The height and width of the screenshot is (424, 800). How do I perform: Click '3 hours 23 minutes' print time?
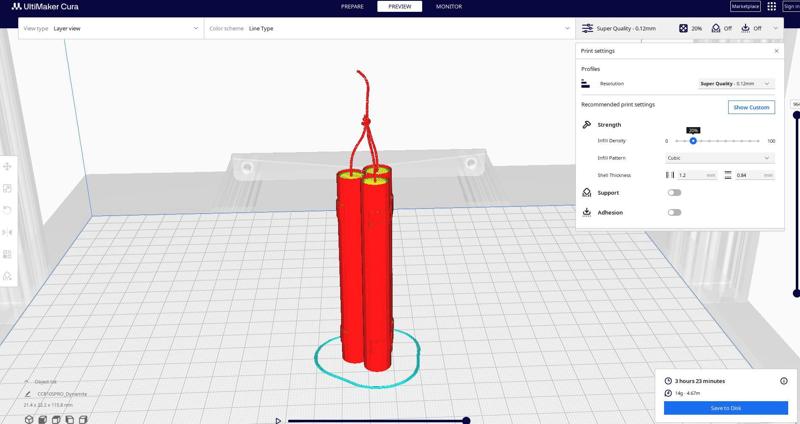coord(699,381)
